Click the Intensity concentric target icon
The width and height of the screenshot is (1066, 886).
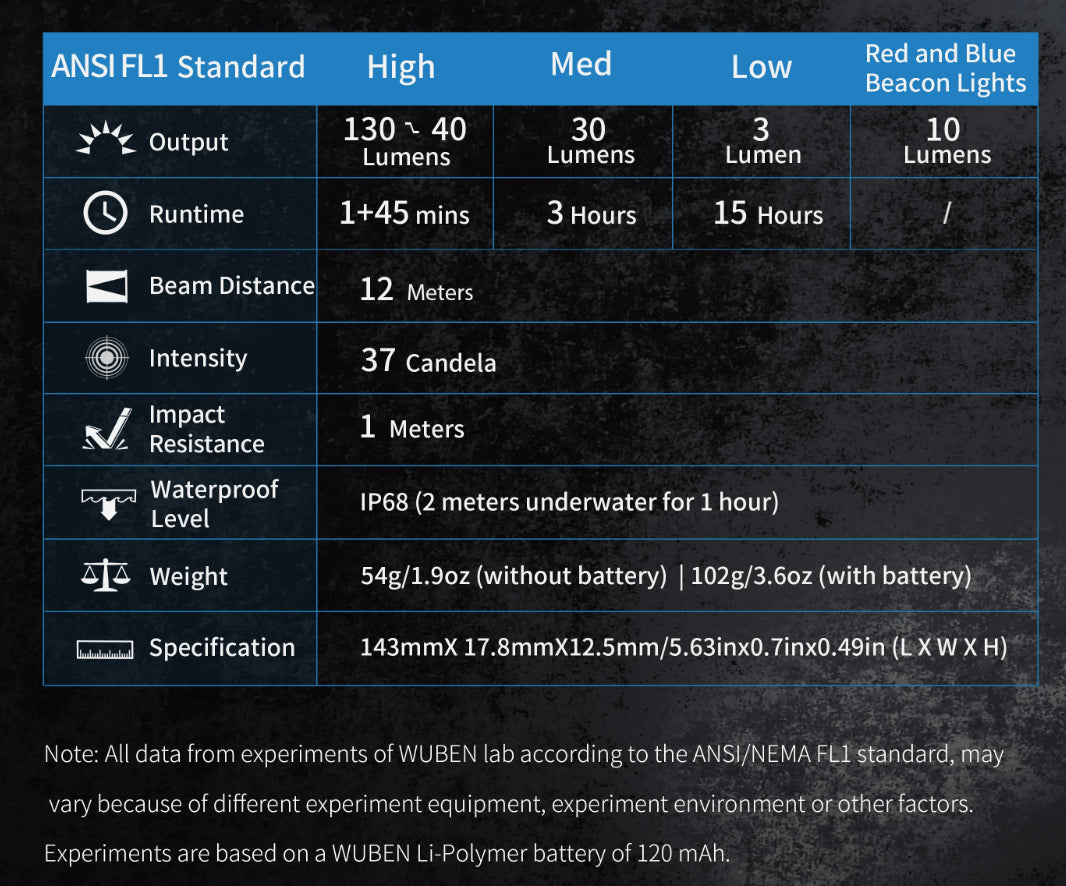coord(106,358)
